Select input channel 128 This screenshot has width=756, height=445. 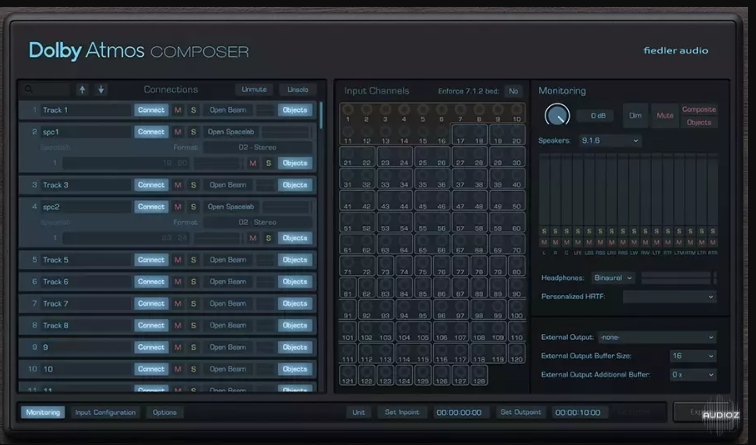pos(478,375)
